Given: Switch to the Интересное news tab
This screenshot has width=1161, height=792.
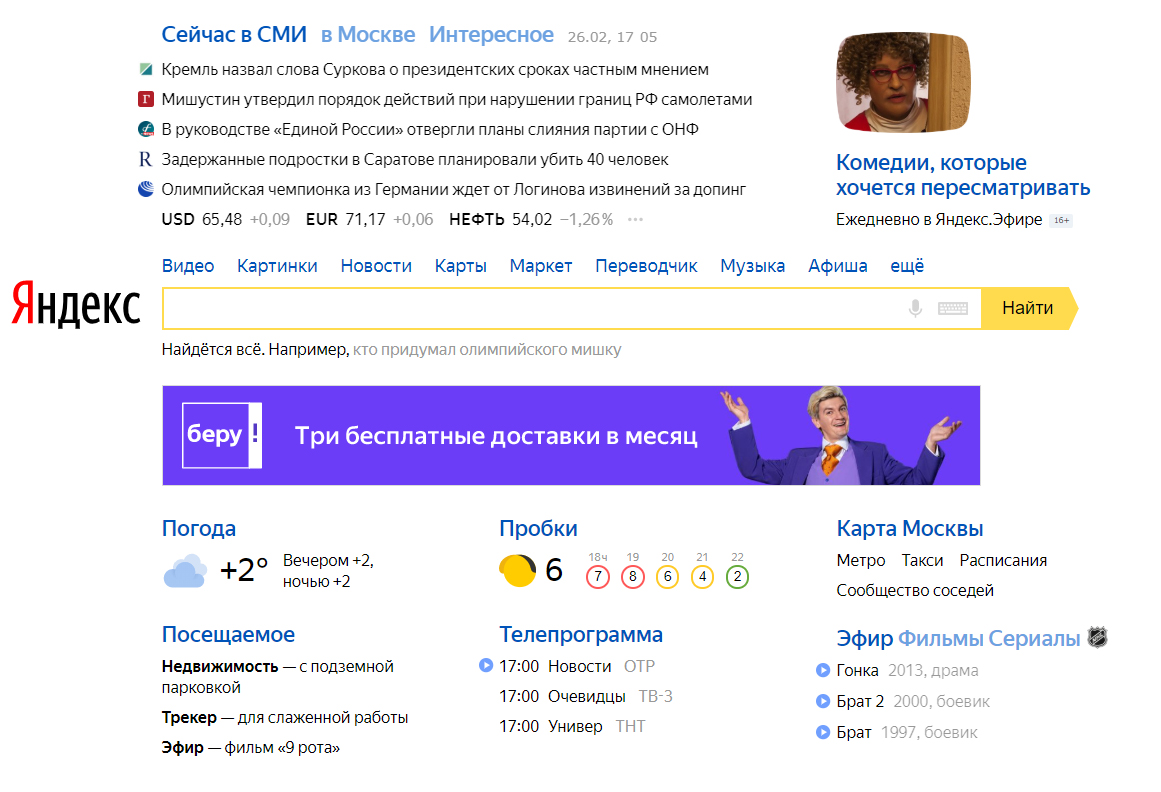Looking at the screenshot, I should (x=491, y=35).
